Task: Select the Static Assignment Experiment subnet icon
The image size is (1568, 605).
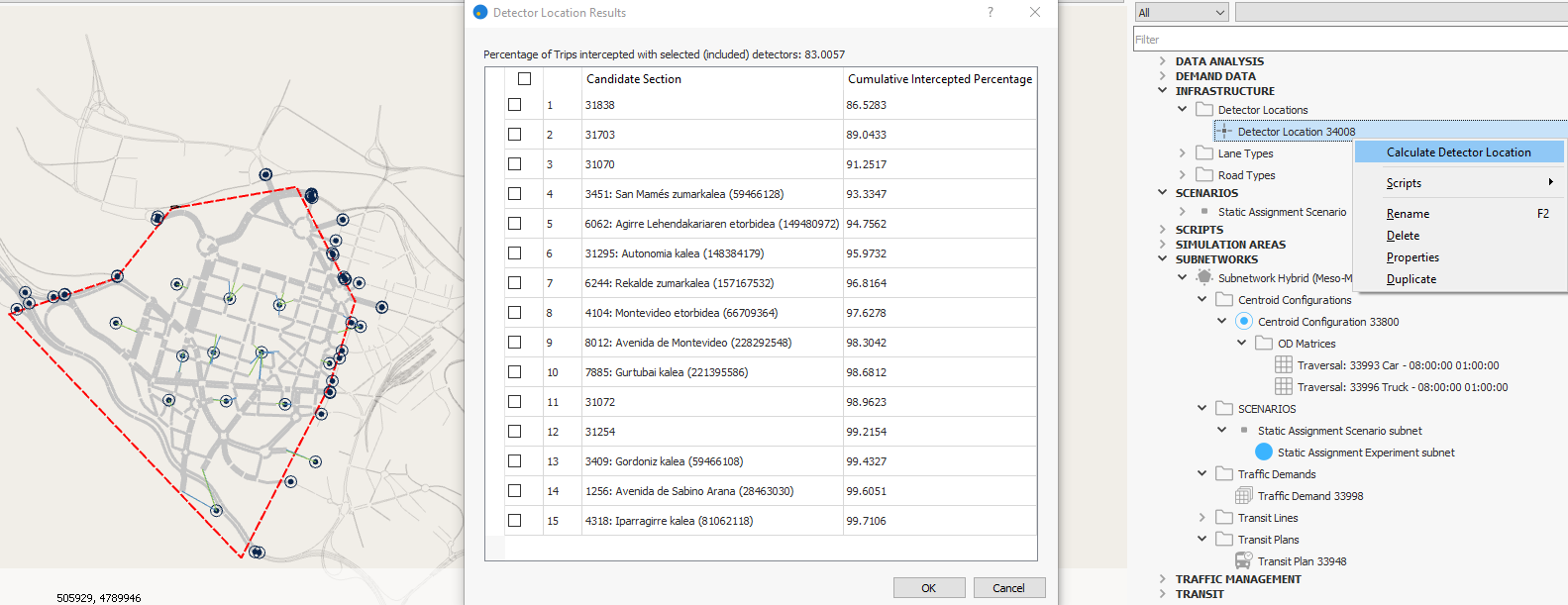Action: pos(1263,452)
